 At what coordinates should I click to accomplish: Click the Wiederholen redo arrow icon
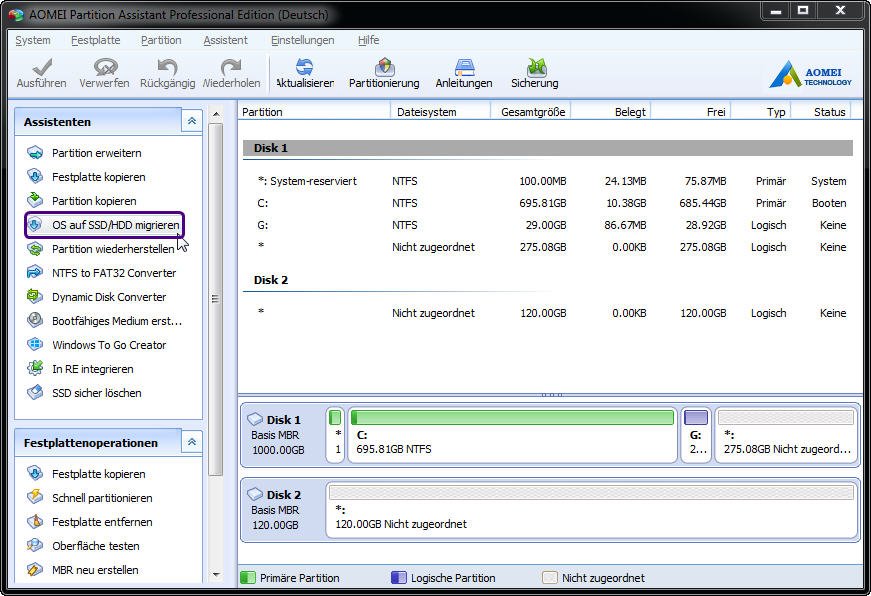231,68
